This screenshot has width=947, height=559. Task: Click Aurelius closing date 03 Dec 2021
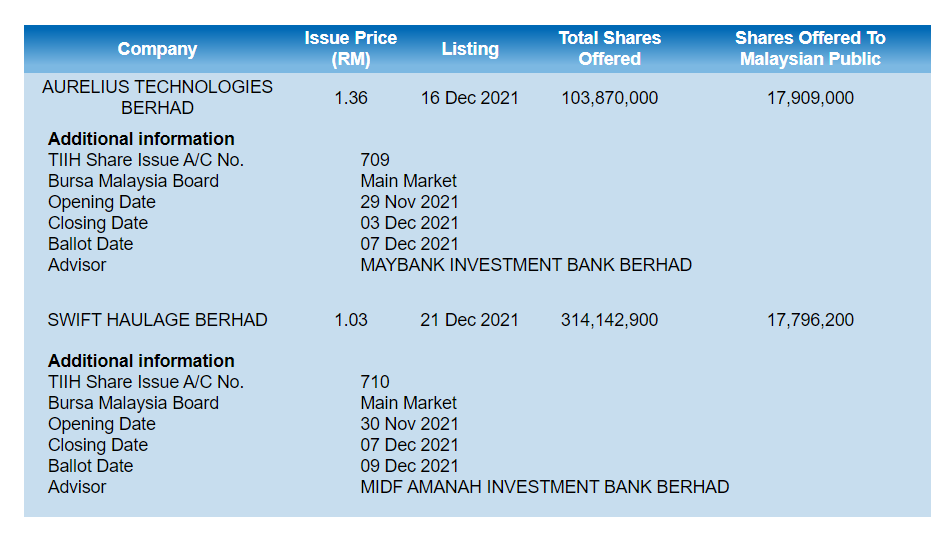coord(409,223)
